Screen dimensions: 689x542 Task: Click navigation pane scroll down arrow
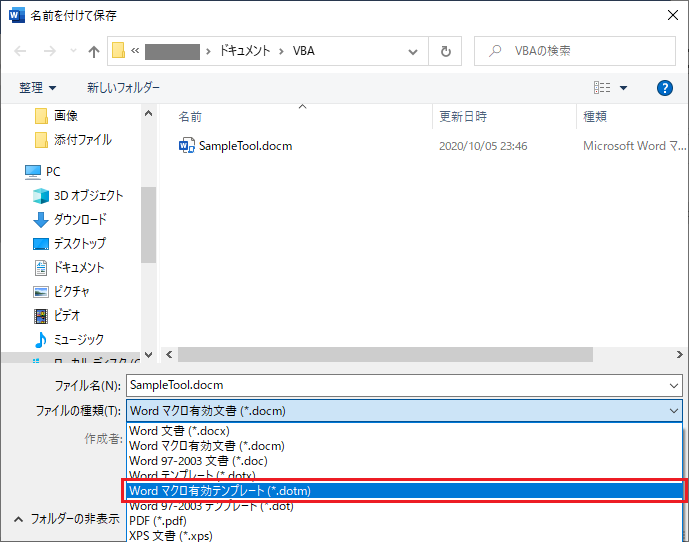[149, 354]
